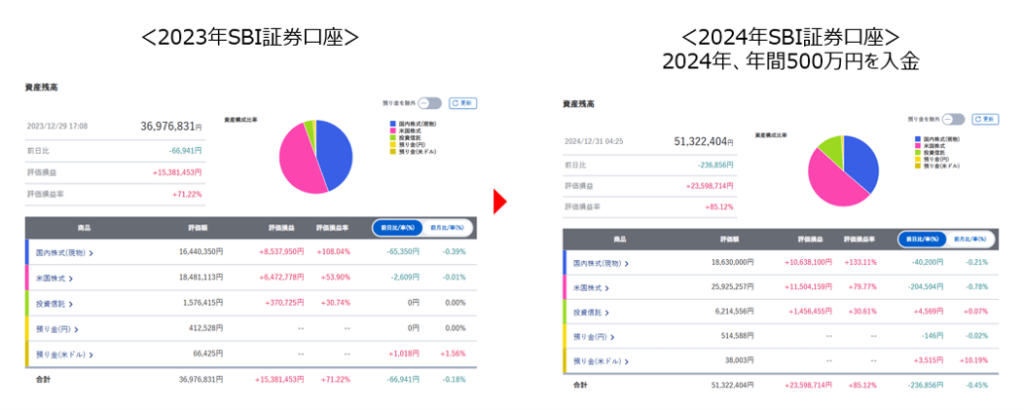This screenshot has height=410, width=1024.
Task: Click blue slice of 2024 pie chart
Action: 861,163
